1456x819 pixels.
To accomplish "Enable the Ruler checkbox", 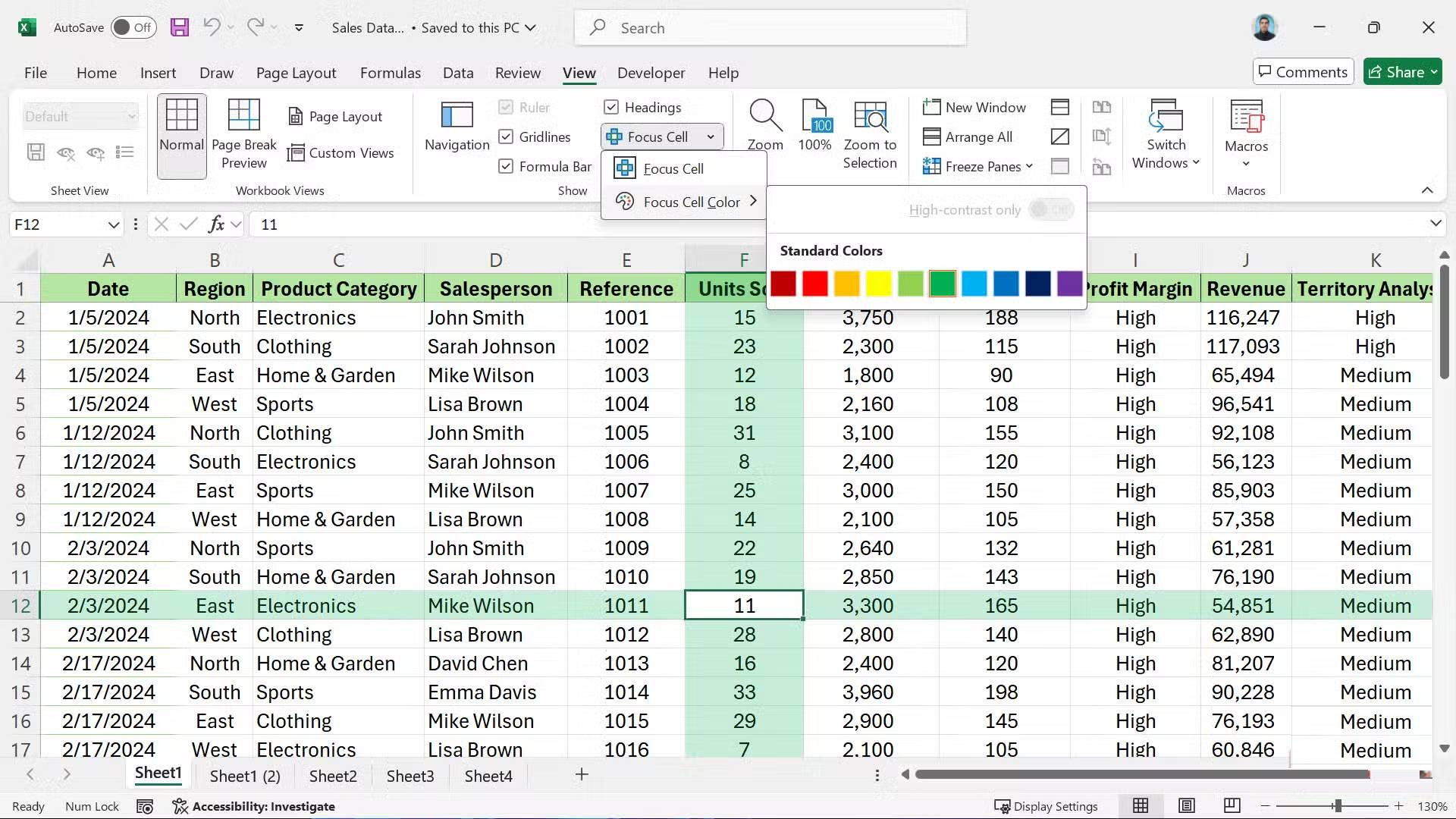I will coord(507,107).
